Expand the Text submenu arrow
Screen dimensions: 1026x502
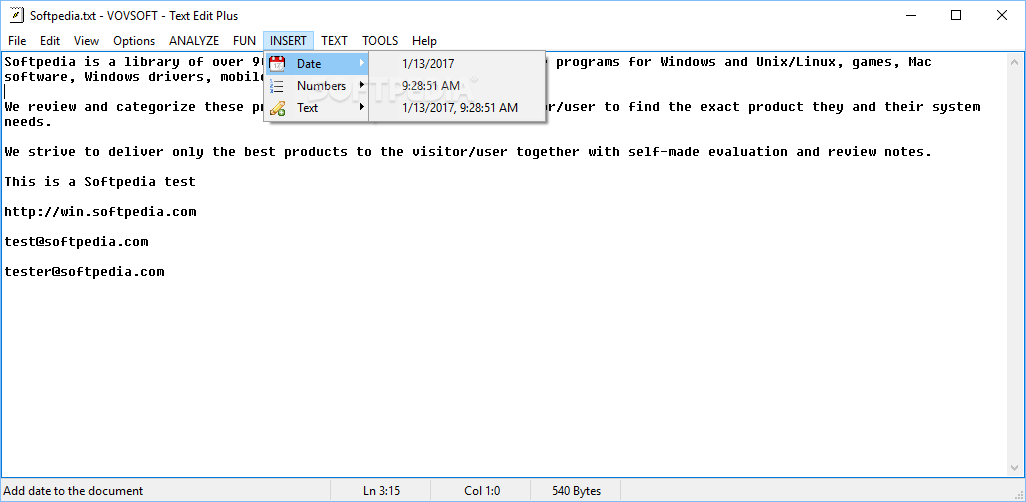click(361, 107)
